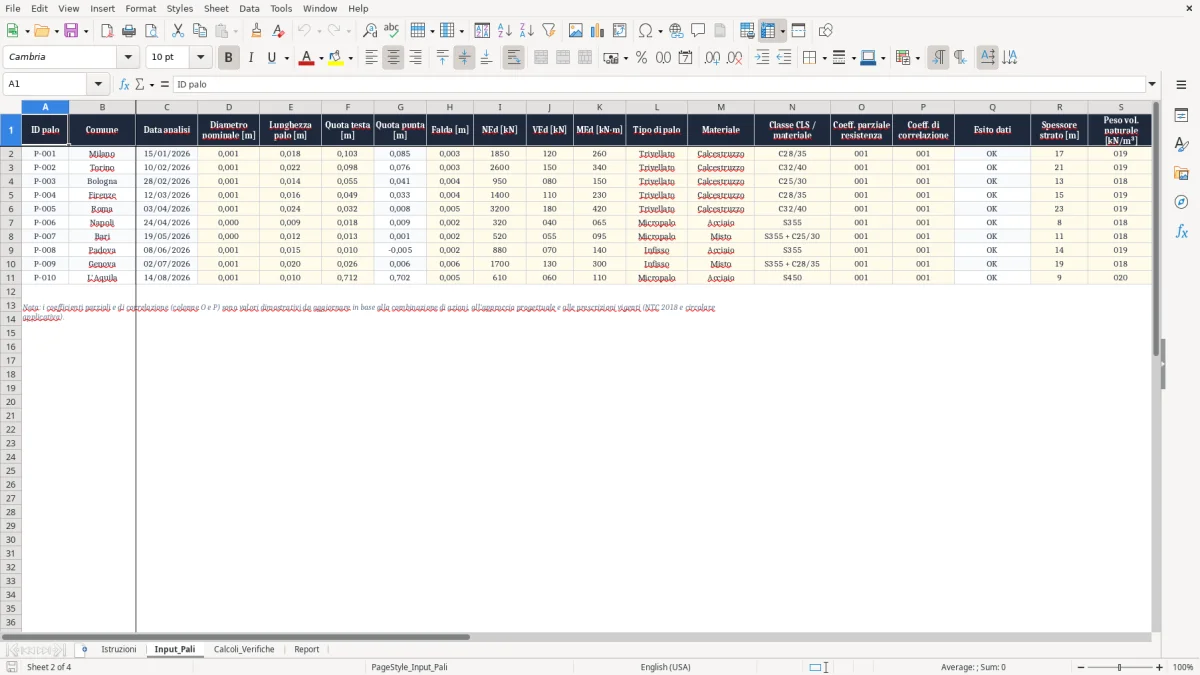Open the sidebar Navigator compass icon
The width and height of the screenshot is (1200, 675).
pos(1181,202)
